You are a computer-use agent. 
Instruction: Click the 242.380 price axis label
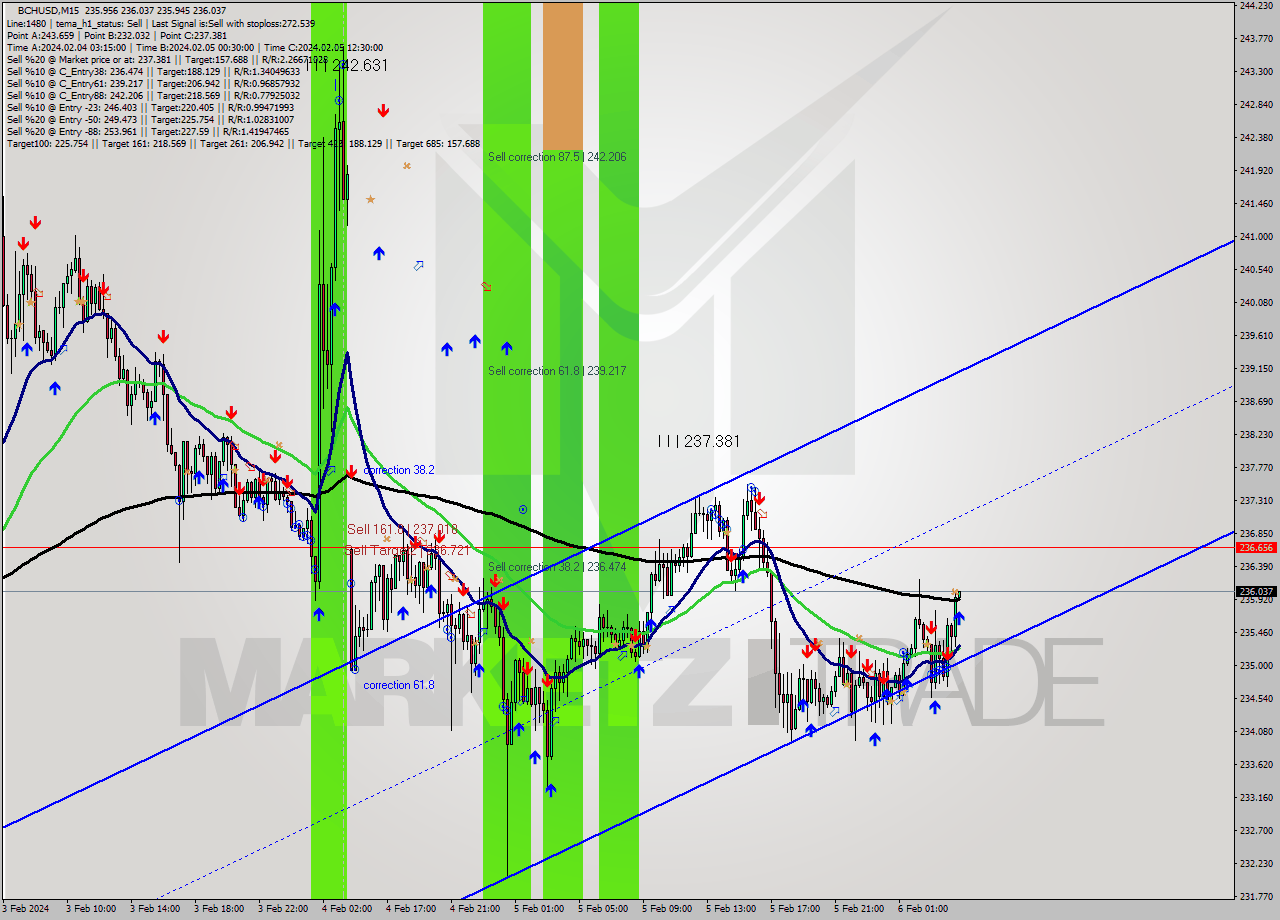tap(1255, 138)
